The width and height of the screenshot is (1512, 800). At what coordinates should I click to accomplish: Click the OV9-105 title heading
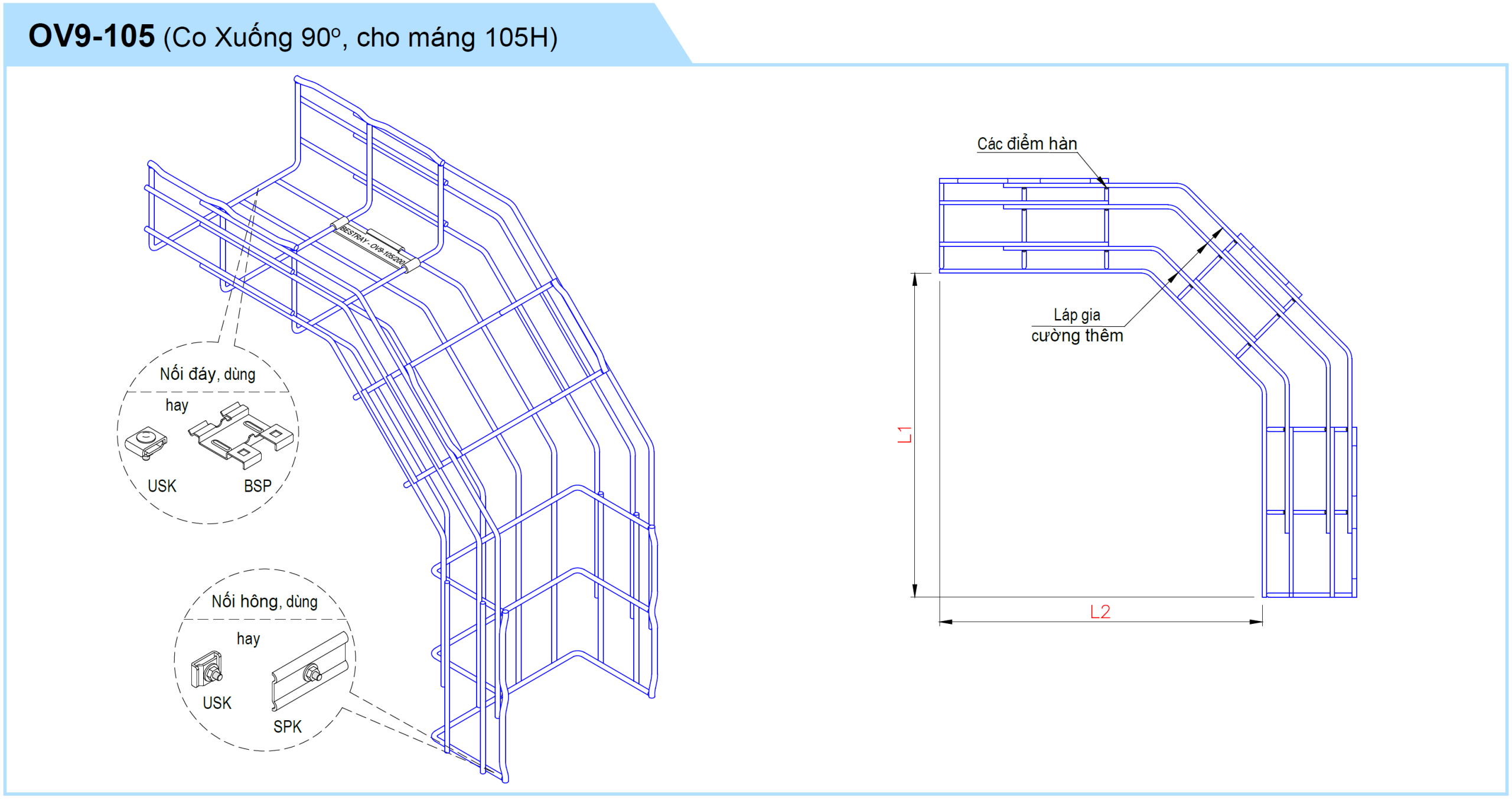tap(92, 36)
